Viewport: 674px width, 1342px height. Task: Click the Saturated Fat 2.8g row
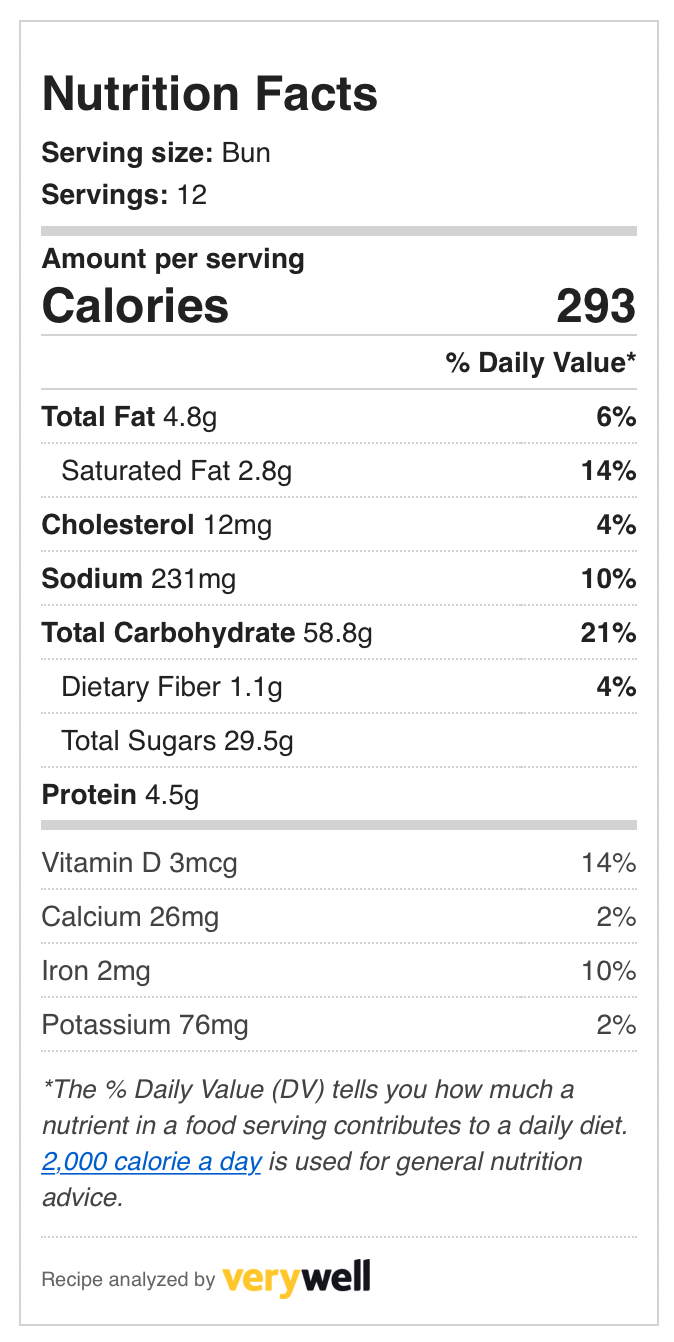[339, 470]
